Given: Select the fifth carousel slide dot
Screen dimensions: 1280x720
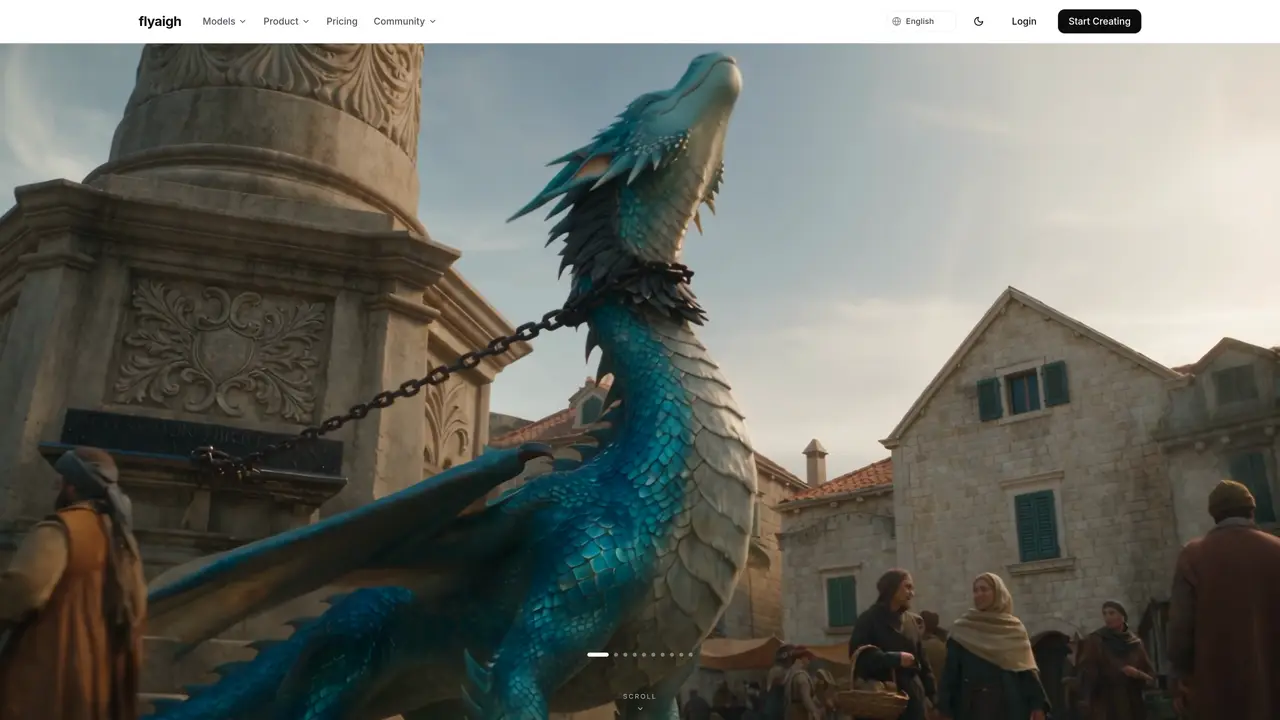Looking at the screenshot, I should click(644, 655).
